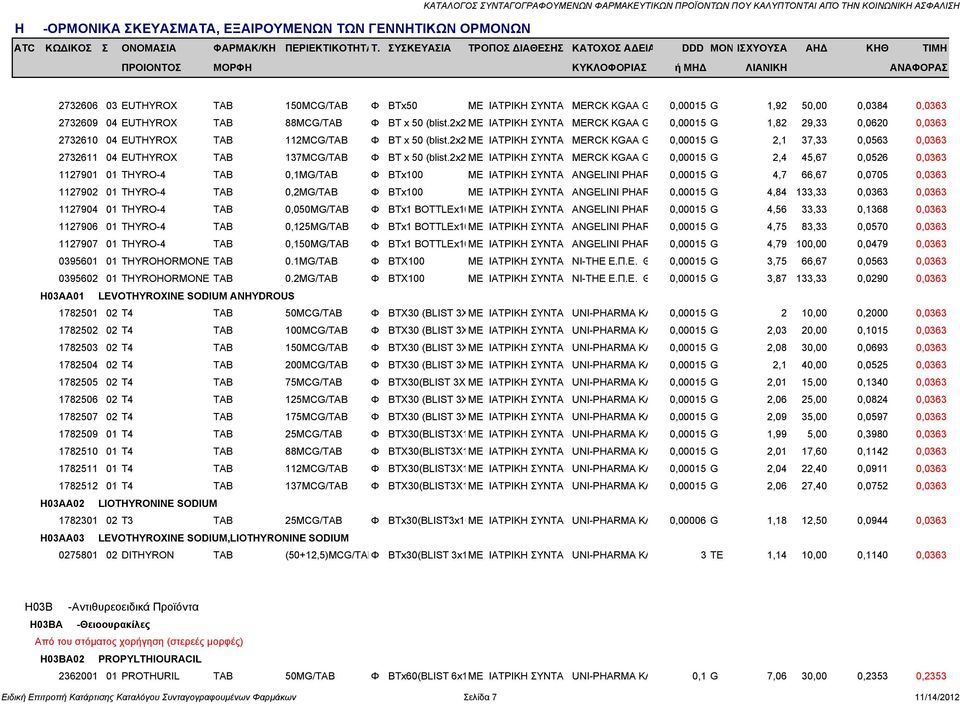Screen dimensions: 960x704
Task: Select the ΣΥΣΚΕΥΑΣΙΑ column header
Action: [x=419, y=48]
